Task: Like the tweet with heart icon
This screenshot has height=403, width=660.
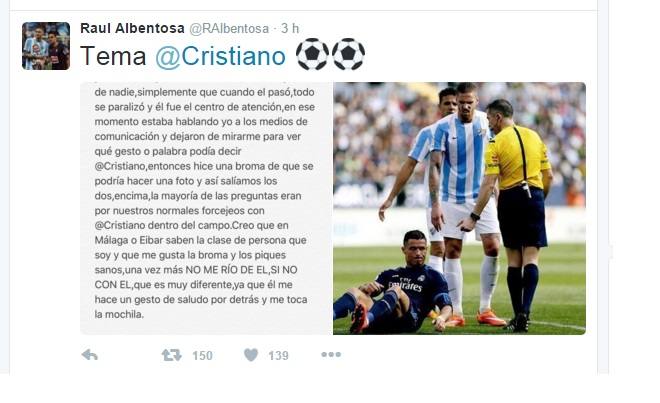Action: 251,355
